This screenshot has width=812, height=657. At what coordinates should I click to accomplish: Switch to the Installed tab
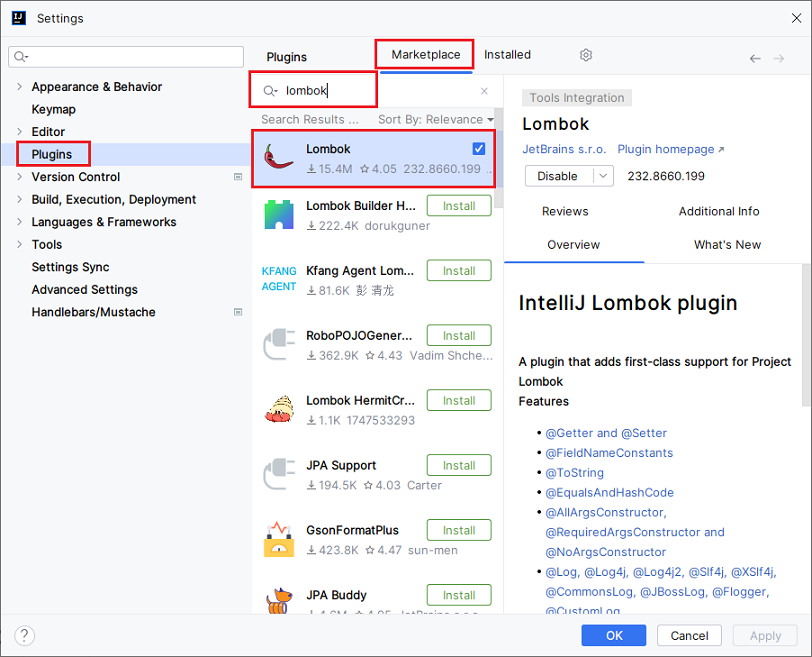pyautogui.click(x=507, y=55)
